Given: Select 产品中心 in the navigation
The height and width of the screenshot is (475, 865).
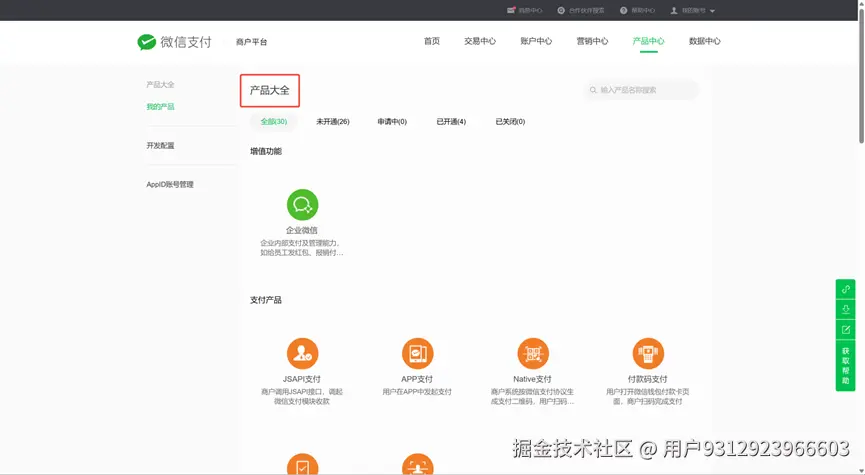Looking at the screenshot, I should point(649,41).
